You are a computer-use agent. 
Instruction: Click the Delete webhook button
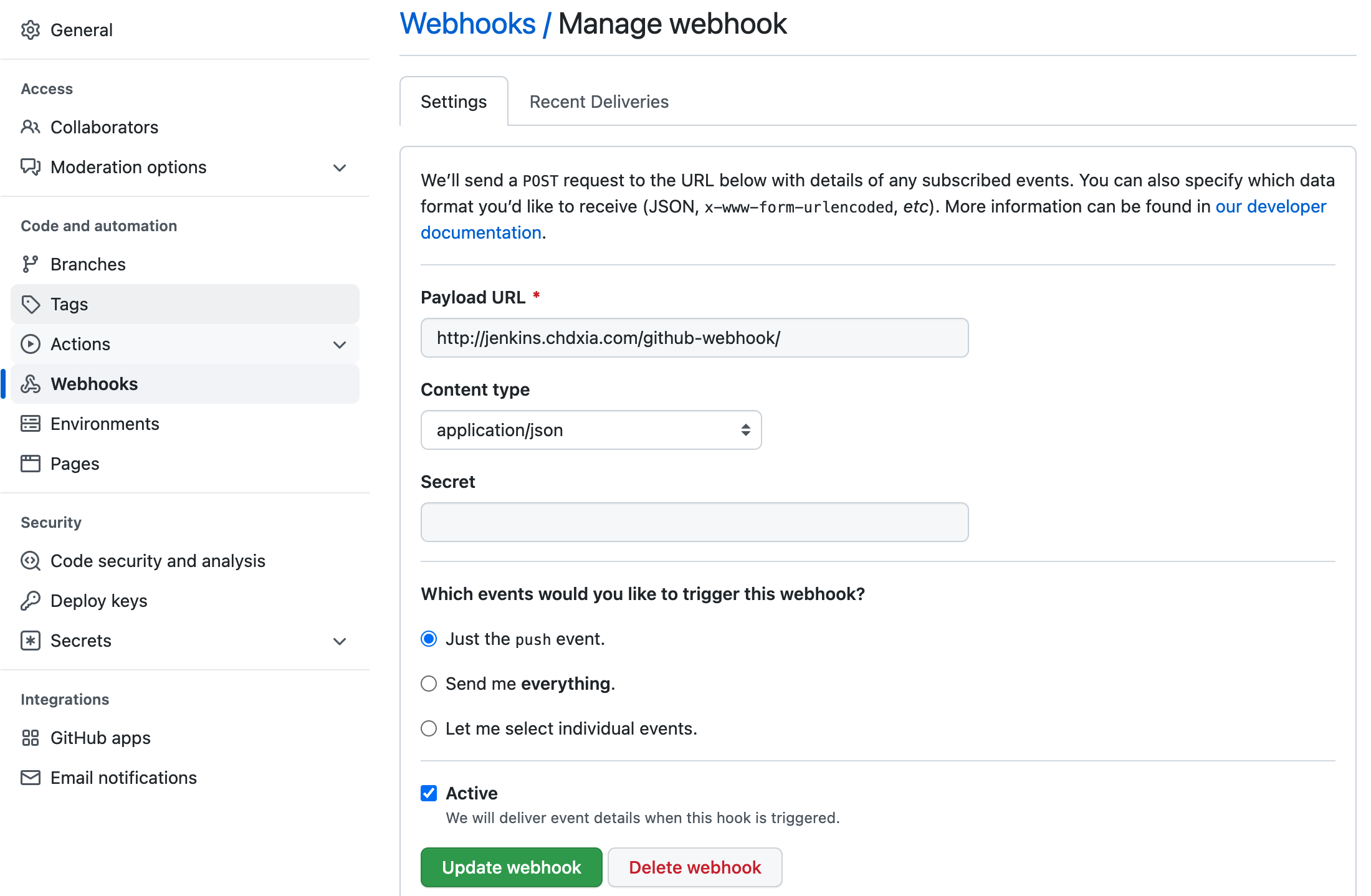click(x=695, y=867)
